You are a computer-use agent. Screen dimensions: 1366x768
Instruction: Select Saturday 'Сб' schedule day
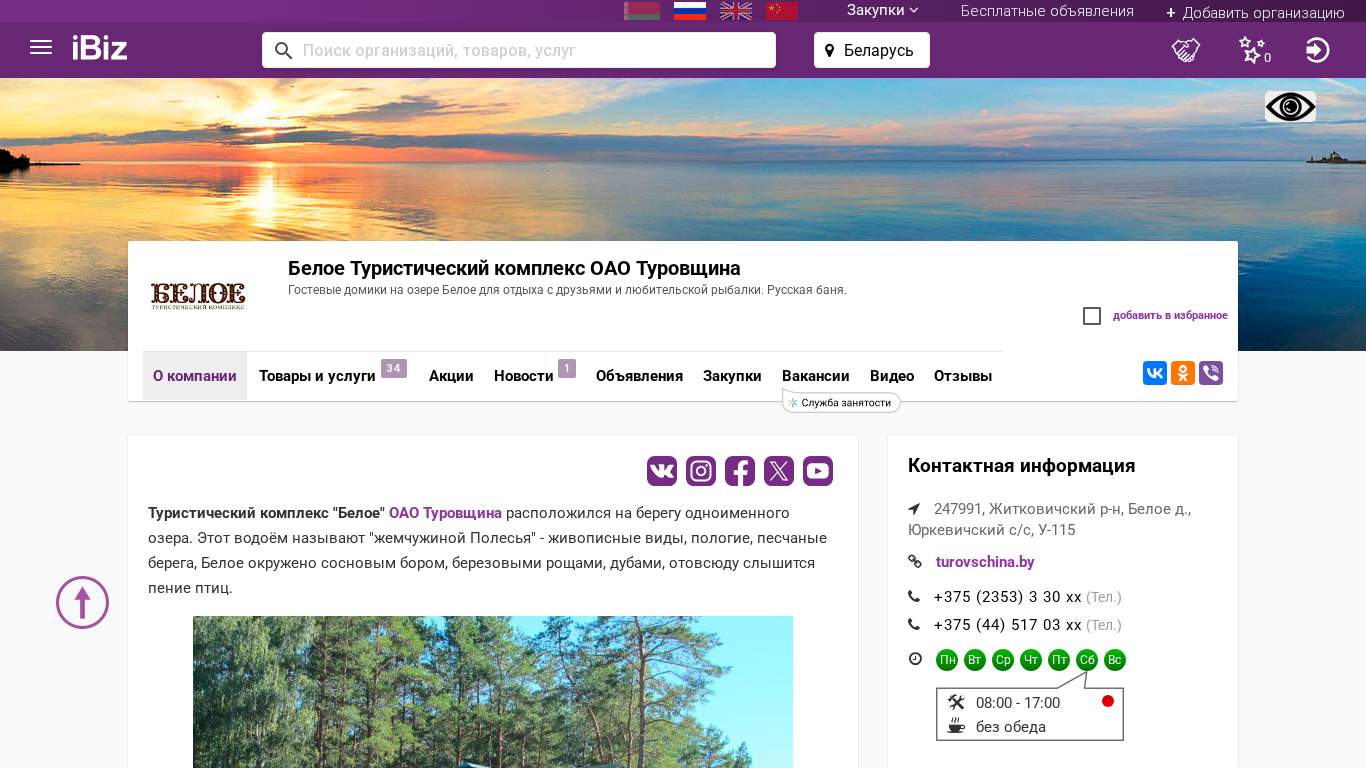coord(1087,660)
